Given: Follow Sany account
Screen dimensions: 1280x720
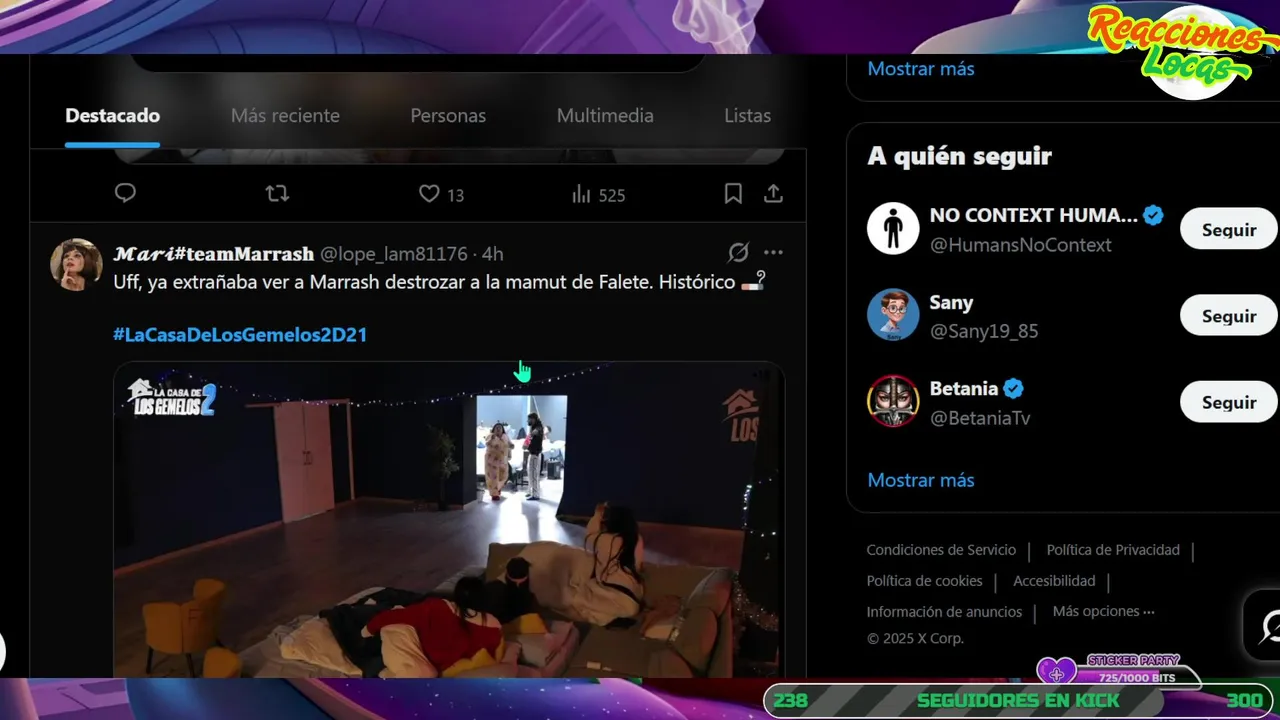Looking at the screenshot, I should [x=1229, y=316].
